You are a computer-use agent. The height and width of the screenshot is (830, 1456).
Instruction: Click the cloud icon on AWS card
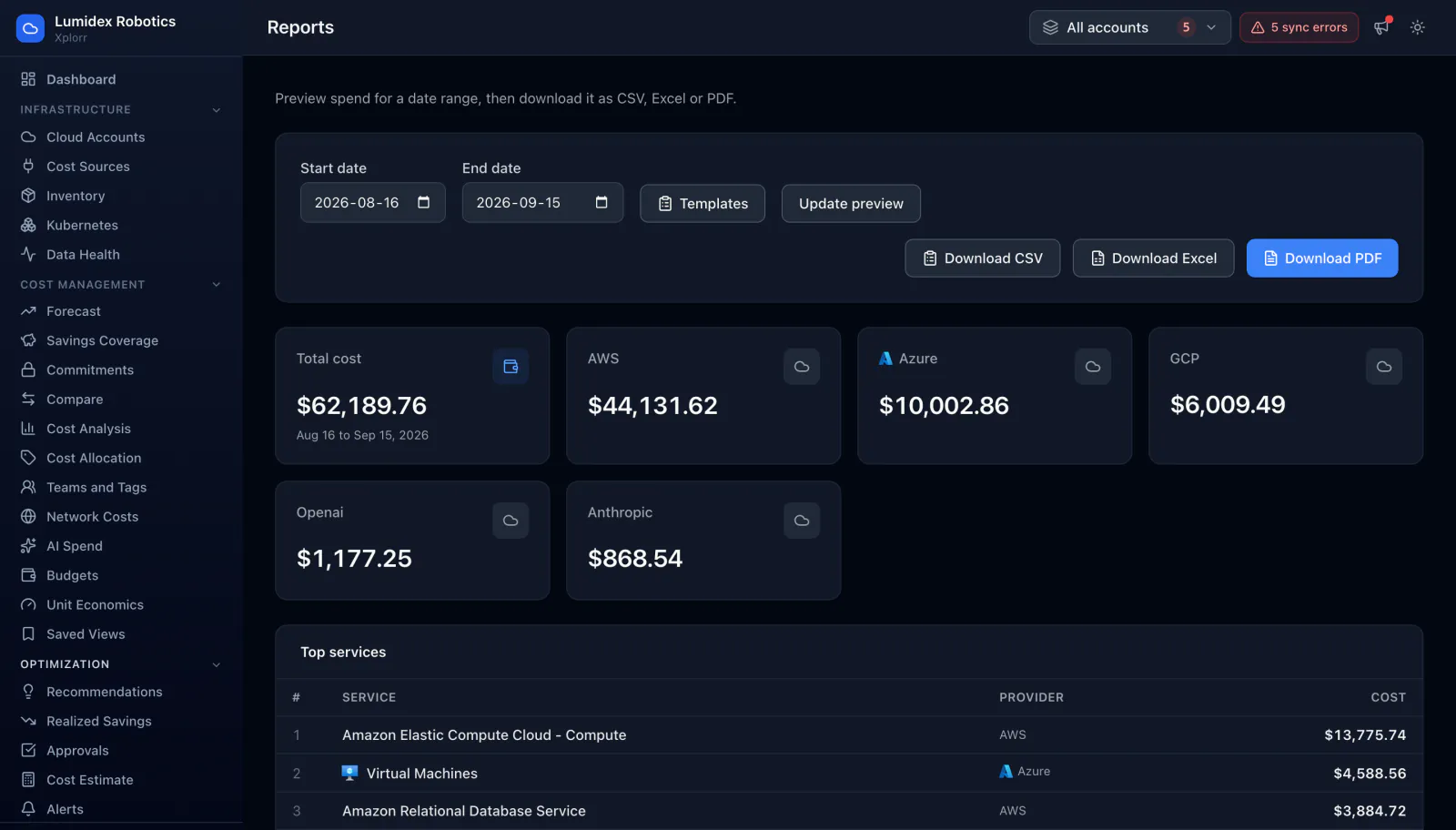coord(802,367)
